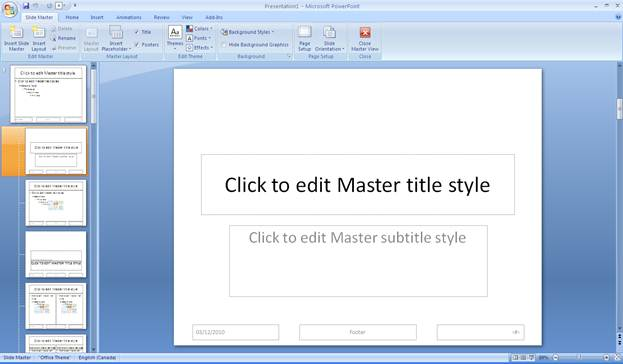
Task: Open the Background group dialog launcher
Action: click(289, 57)
